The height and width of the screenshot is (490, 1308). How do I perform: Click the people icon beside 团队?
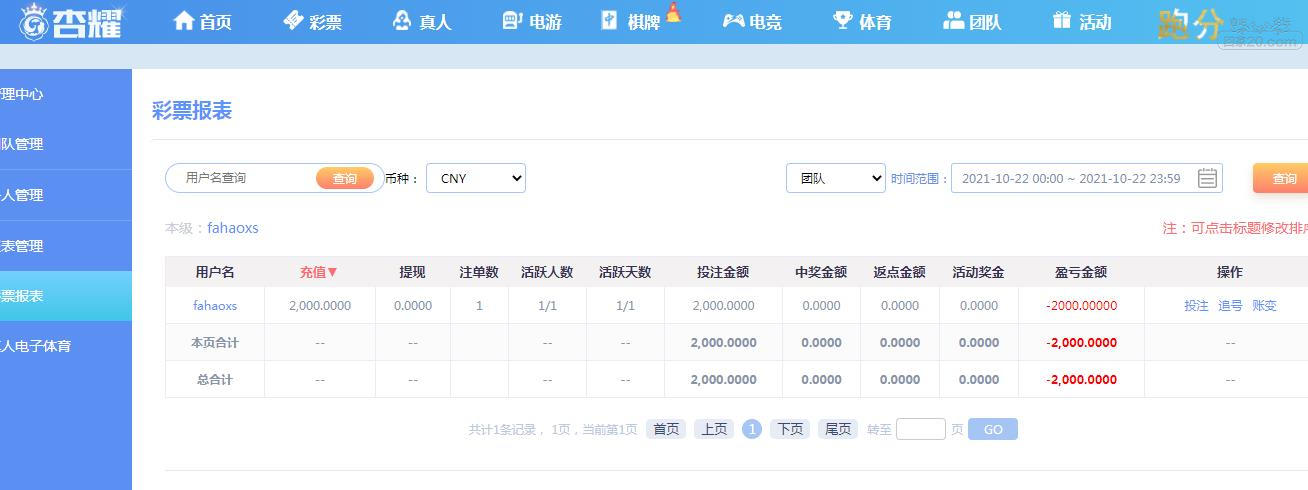pyautogui.click(x=953, y=20)
